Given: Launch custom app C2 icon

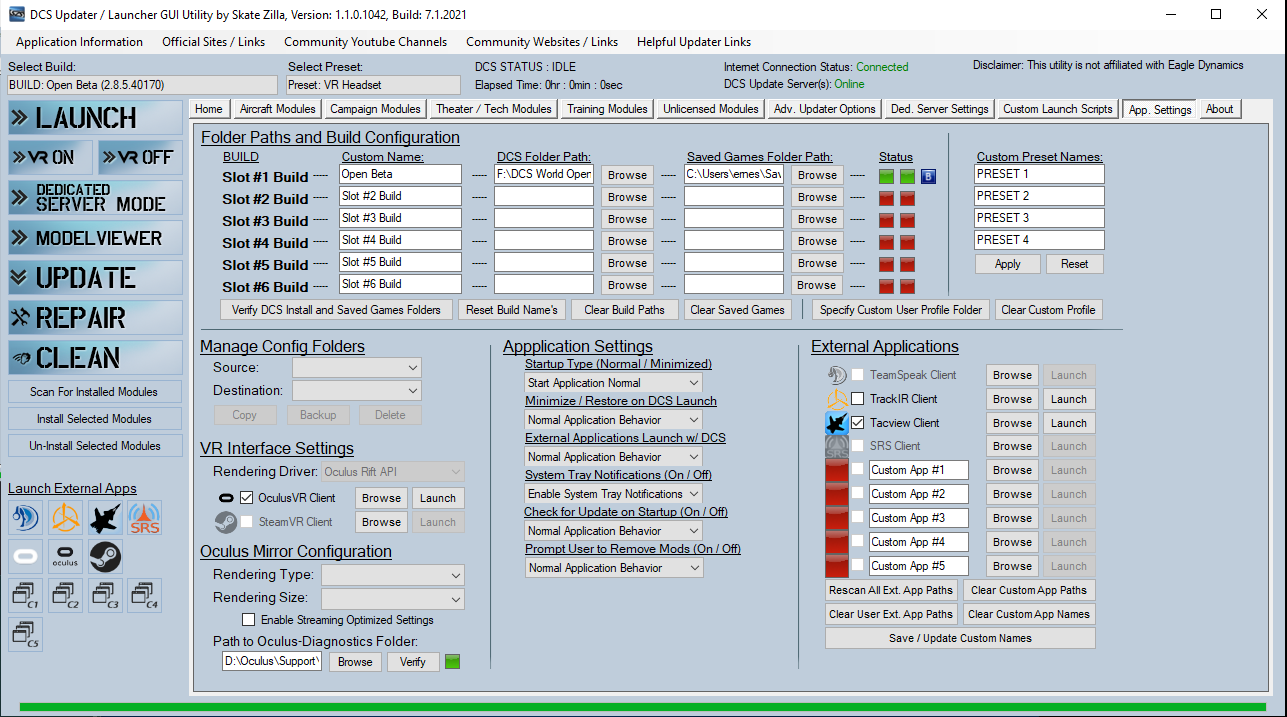Looking at the screenshot, I should [x=65, y=595].
